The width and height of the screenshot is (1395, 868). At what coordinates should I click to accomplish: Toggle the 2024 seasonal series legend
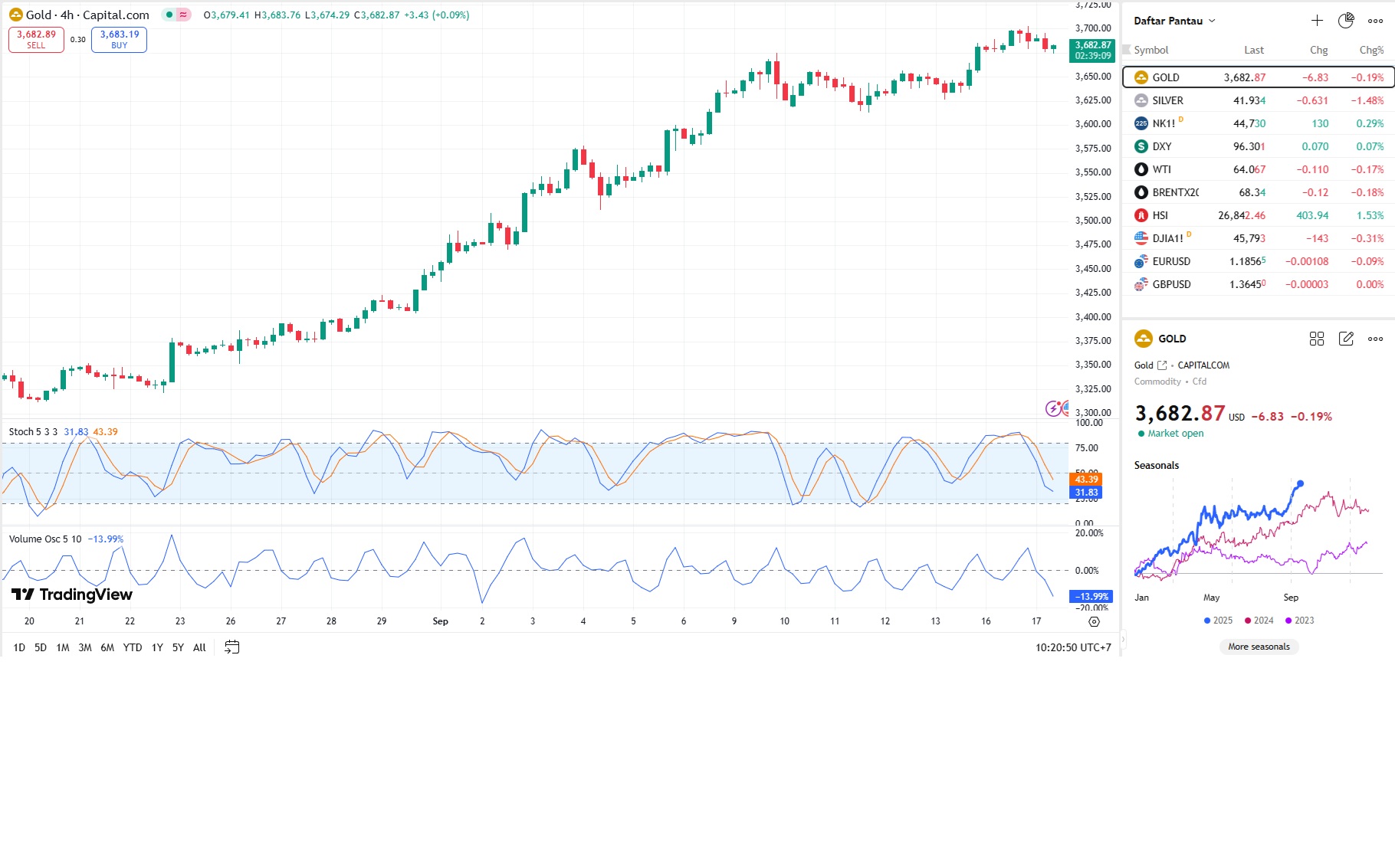[1259, 621]
